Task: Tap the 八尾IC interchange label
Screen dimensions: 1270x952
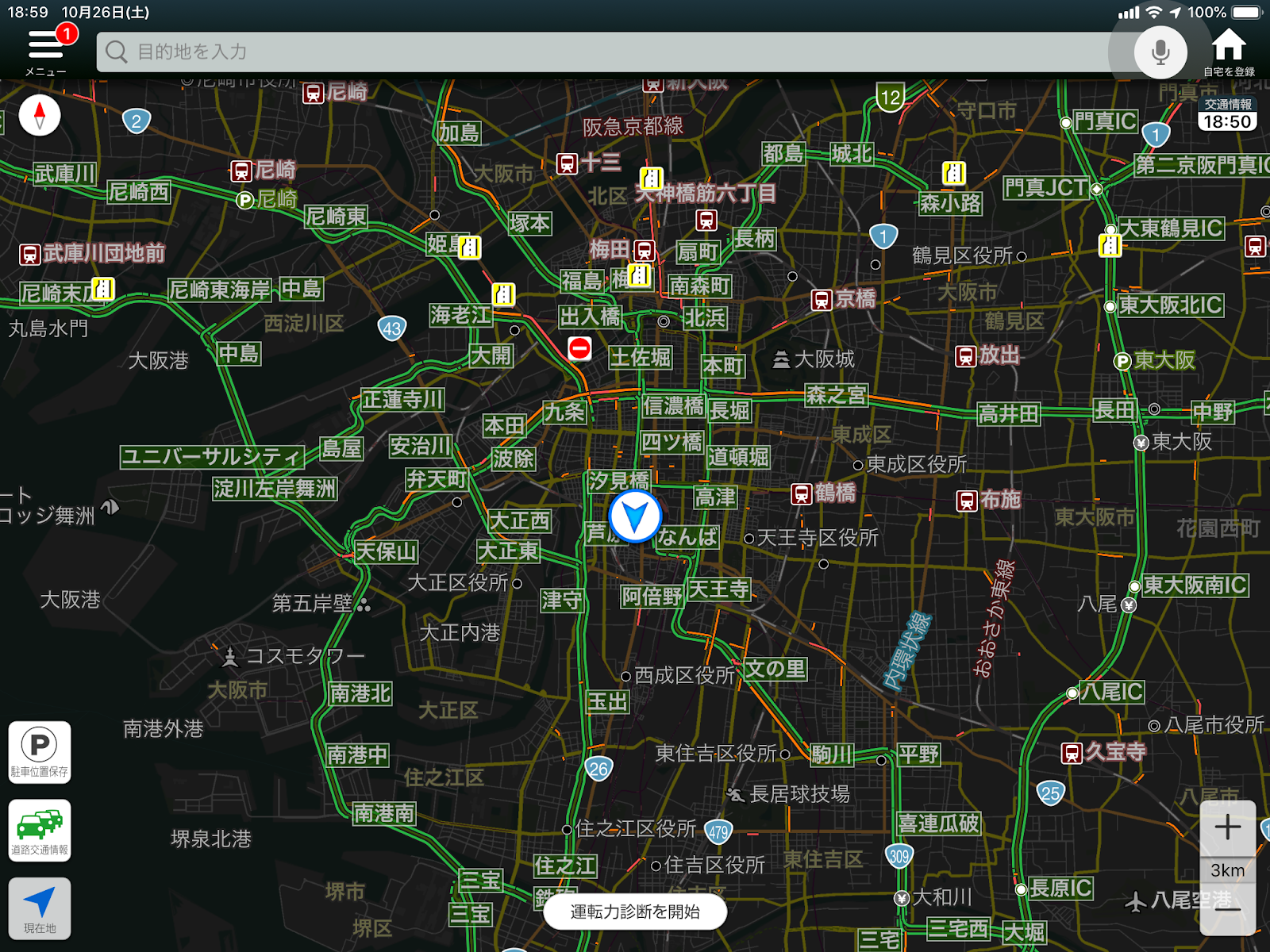Action: click(1112, 692)
